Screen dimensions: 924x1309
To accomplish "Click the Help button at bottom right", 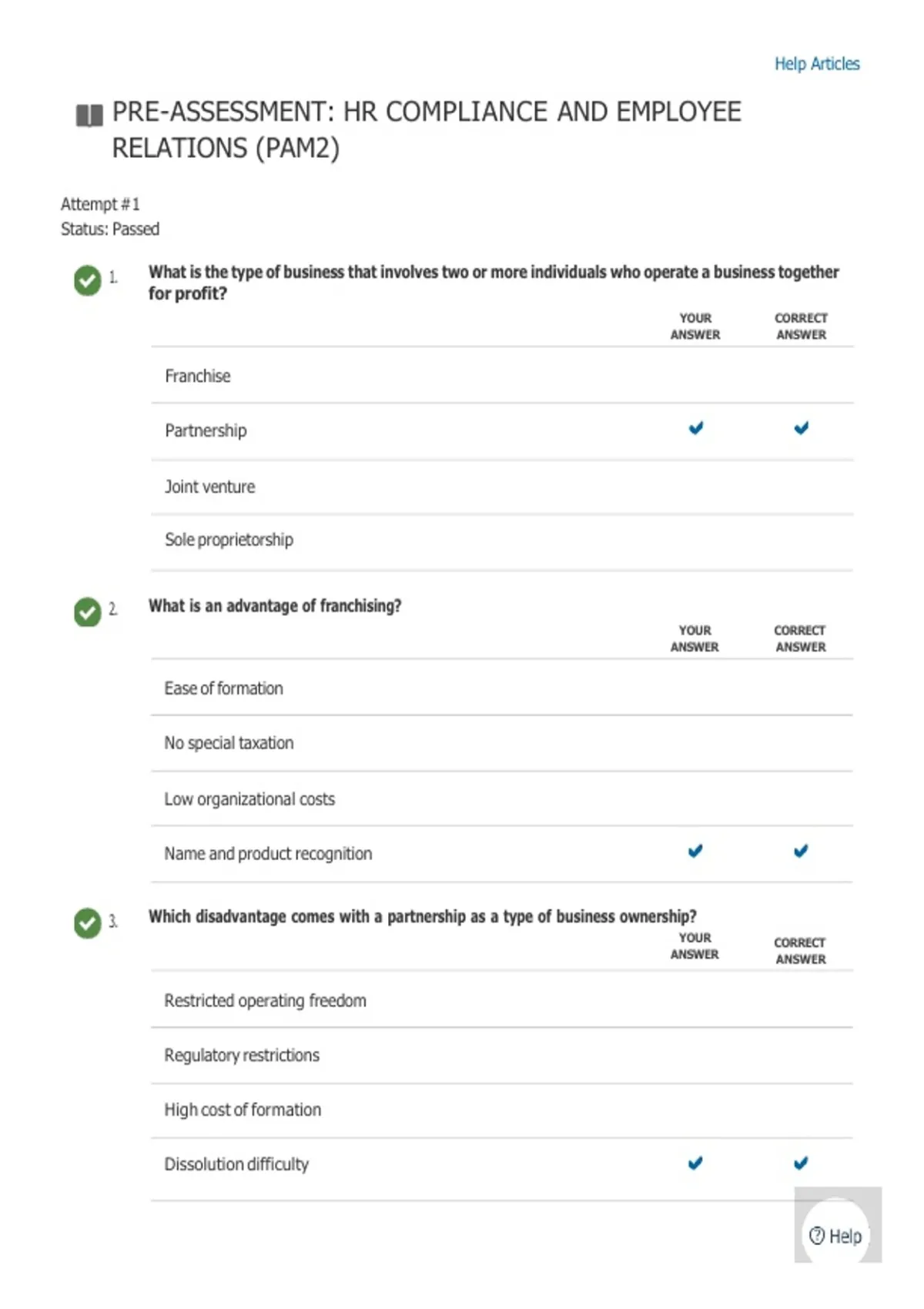I will (x=836, y=1236).
